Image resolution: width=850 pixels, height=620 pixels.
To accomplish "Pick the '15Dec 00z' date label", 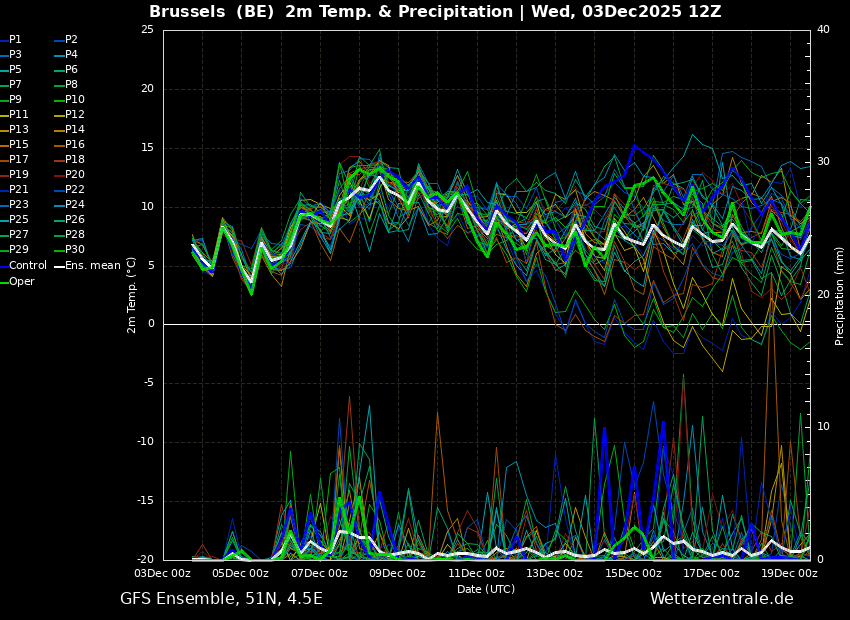I will pos(633,573).
